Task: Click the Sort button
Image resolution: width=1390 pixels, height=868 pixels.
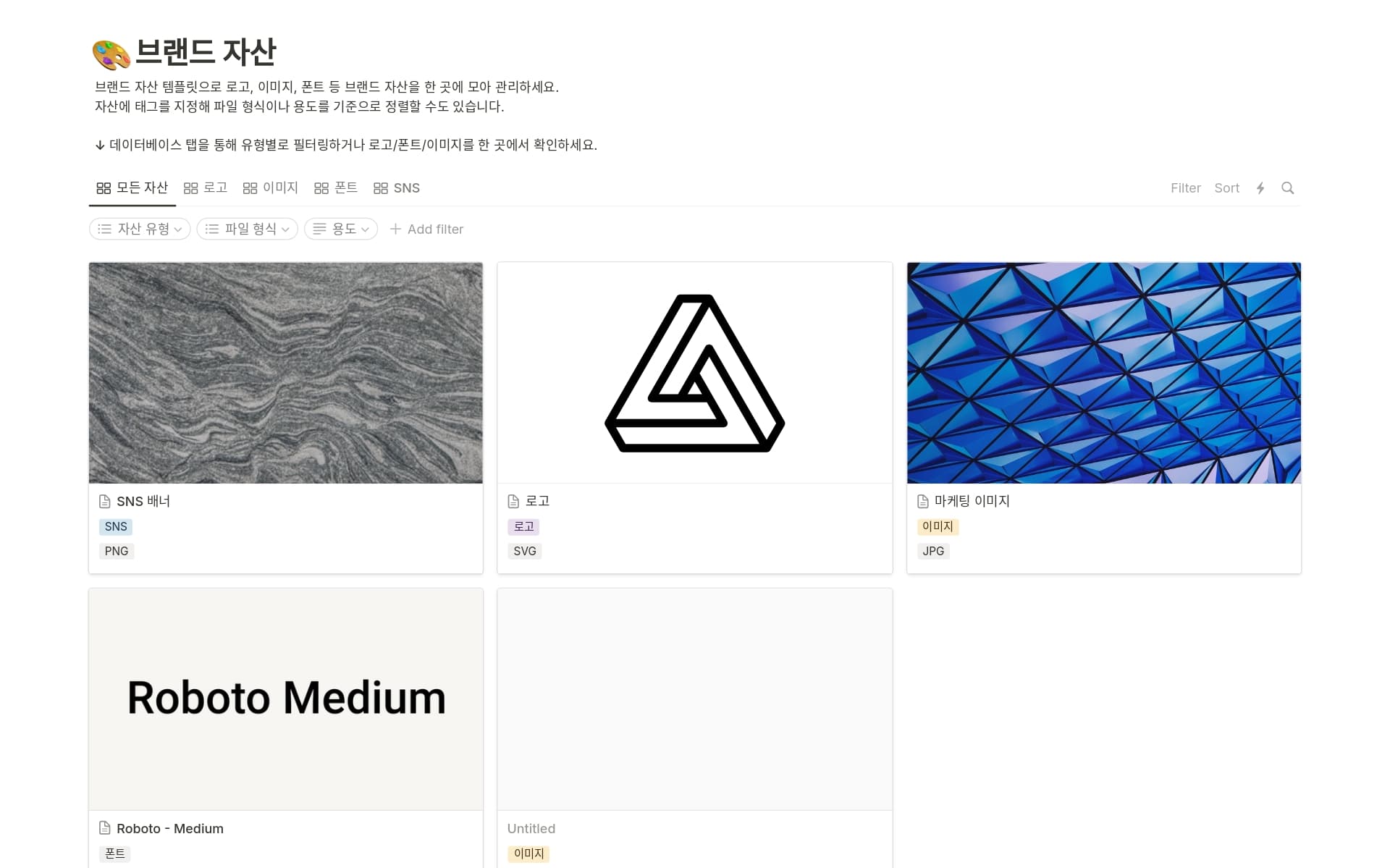Action: 1226,188
